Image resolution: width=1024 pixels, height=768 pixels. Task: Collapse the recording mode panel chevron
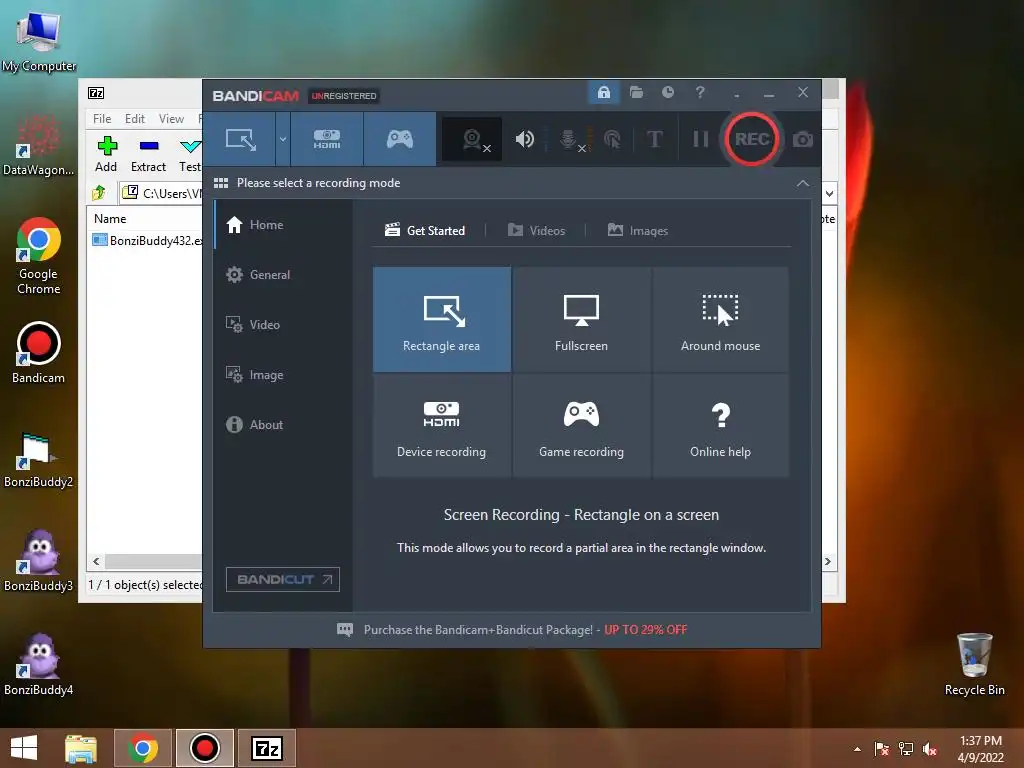[x=803, y=184]
